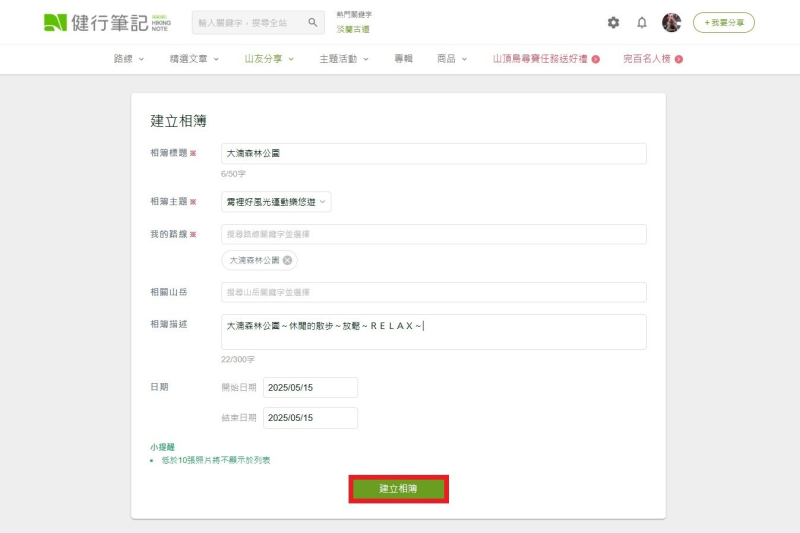
Task: Open the 相簿主題 dropdown
Action: [x=276, y=202]
